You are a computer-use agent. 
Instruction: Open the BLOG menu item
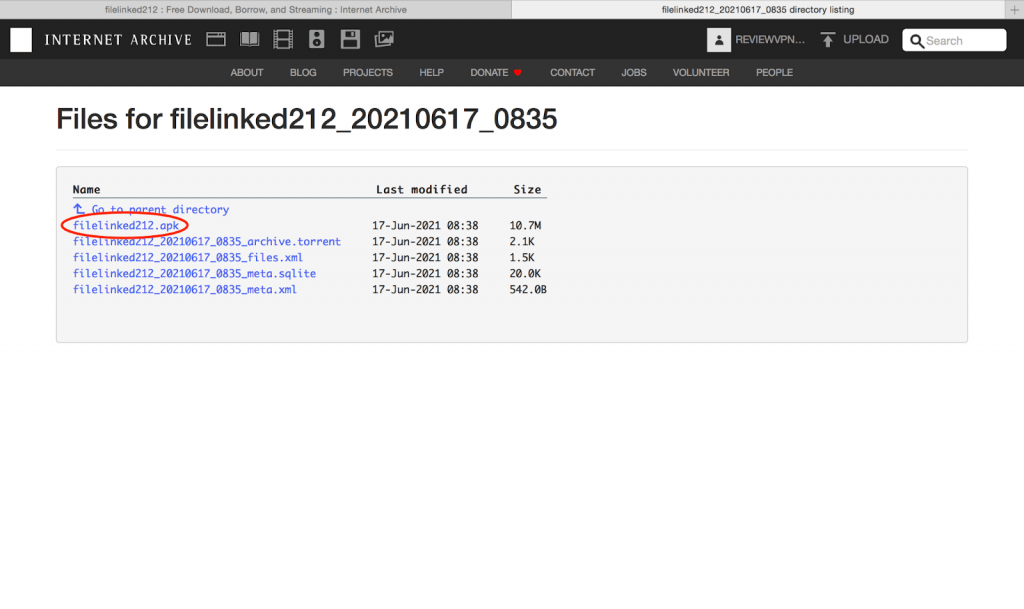303,72
